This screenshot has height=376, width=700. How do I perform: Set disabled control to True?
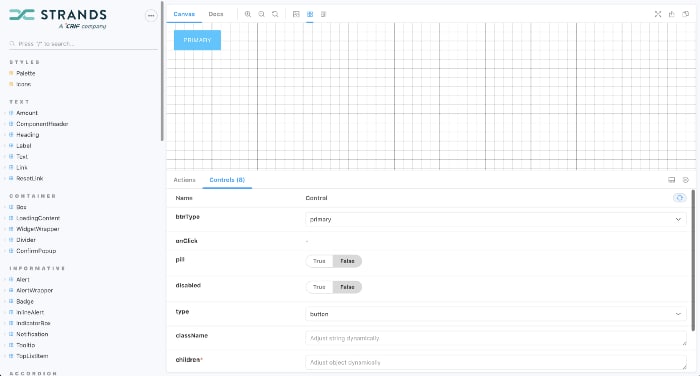pyautogui.click(x=319, y=287)
